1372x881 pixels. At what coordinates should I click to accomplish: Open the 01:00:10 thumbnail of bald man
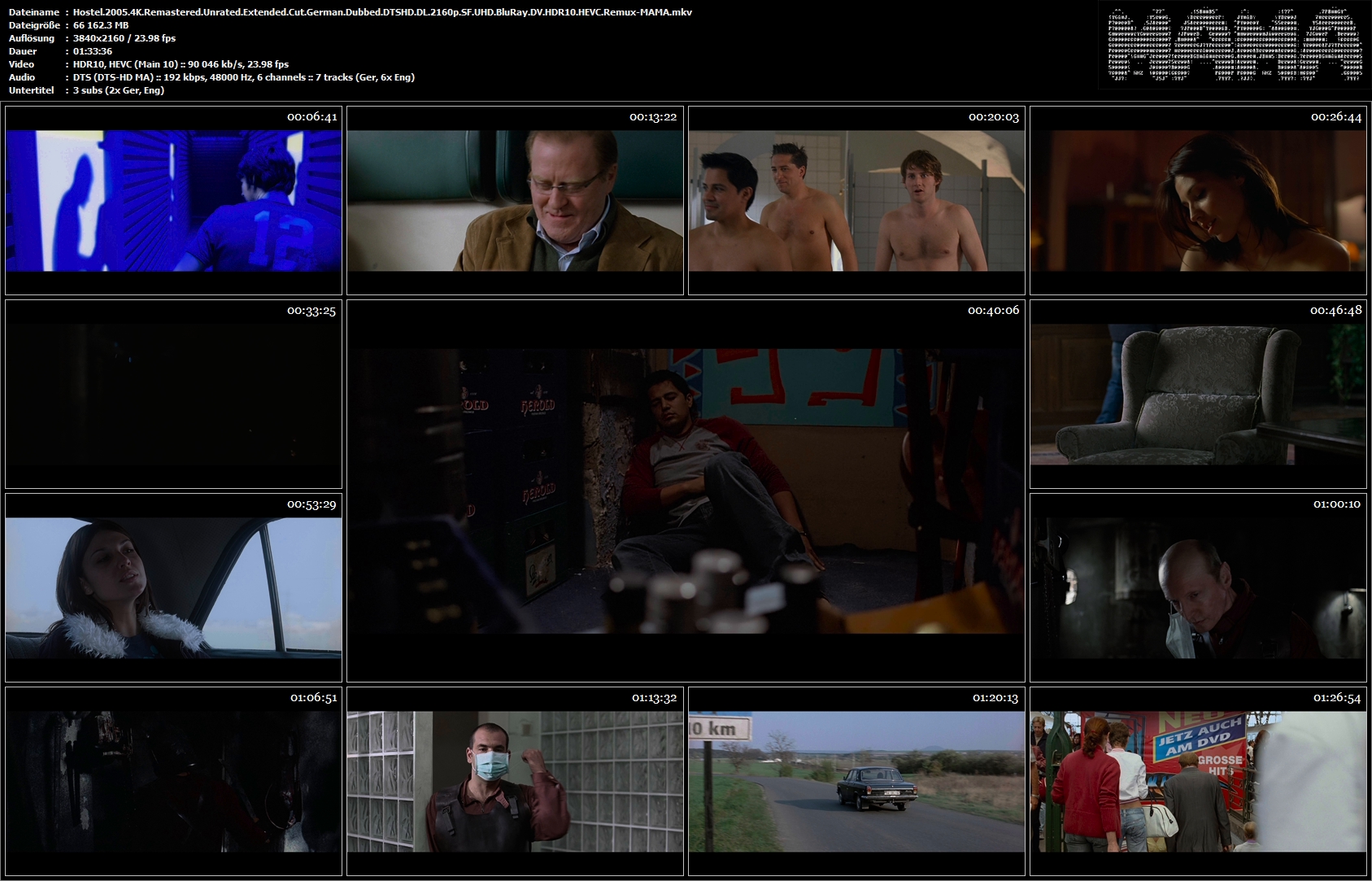pos(1198,587)
